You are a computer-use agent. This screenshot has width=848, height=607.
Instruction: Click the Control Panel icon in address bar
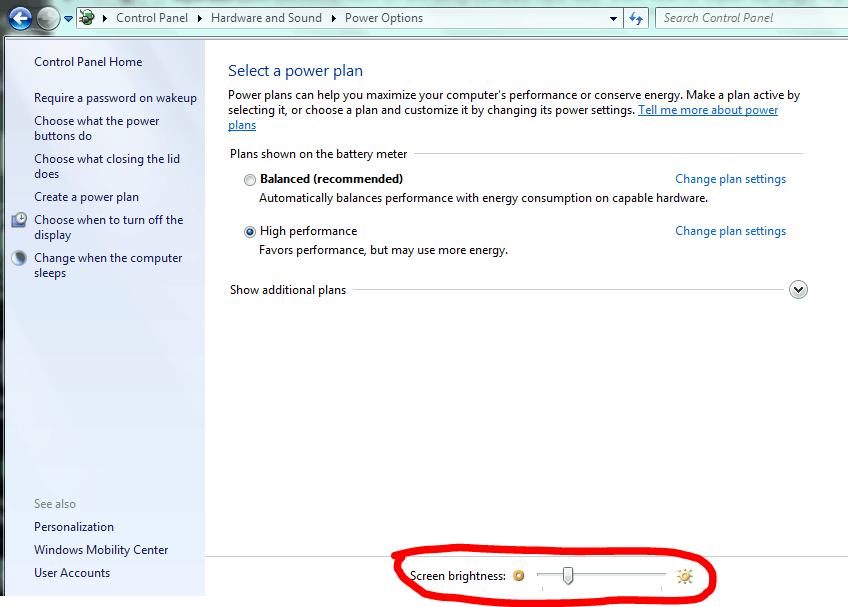click(88, 18)
